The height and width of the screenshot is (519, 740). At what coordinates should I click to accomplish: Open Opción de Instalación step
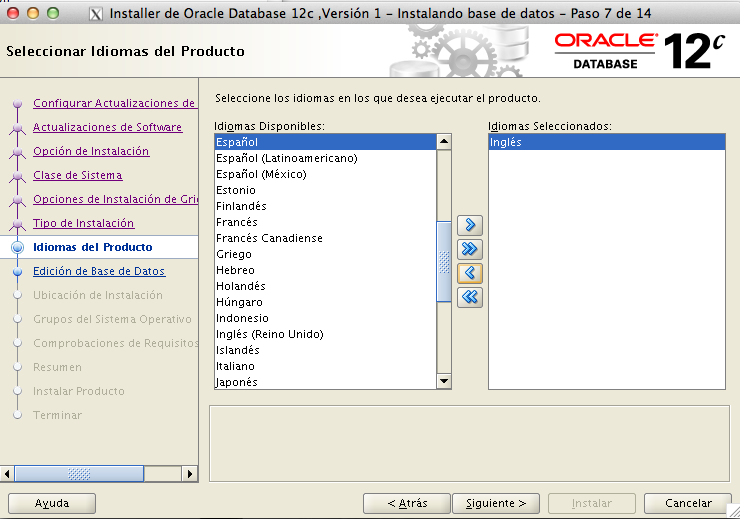91,151
